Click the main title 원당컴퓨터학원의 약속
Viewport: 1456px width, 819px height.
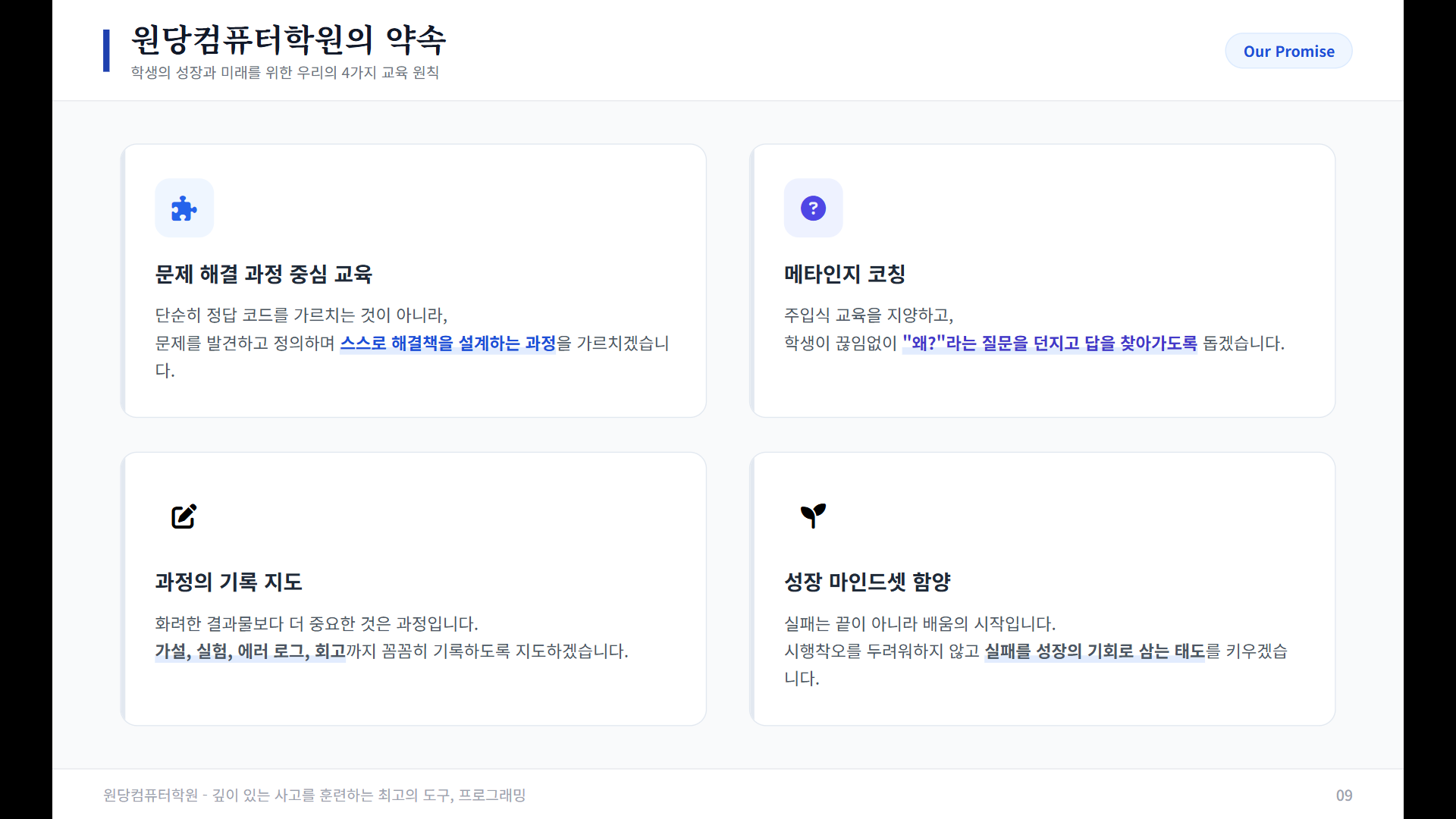click(x=288, y=40)
